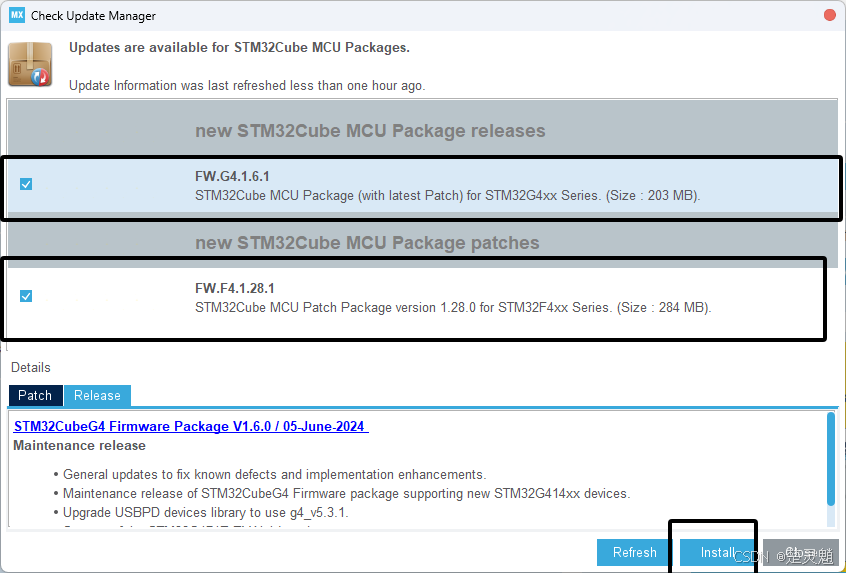Click the 'Upgrade USBPD devices library' bullet

click(206, 513)
